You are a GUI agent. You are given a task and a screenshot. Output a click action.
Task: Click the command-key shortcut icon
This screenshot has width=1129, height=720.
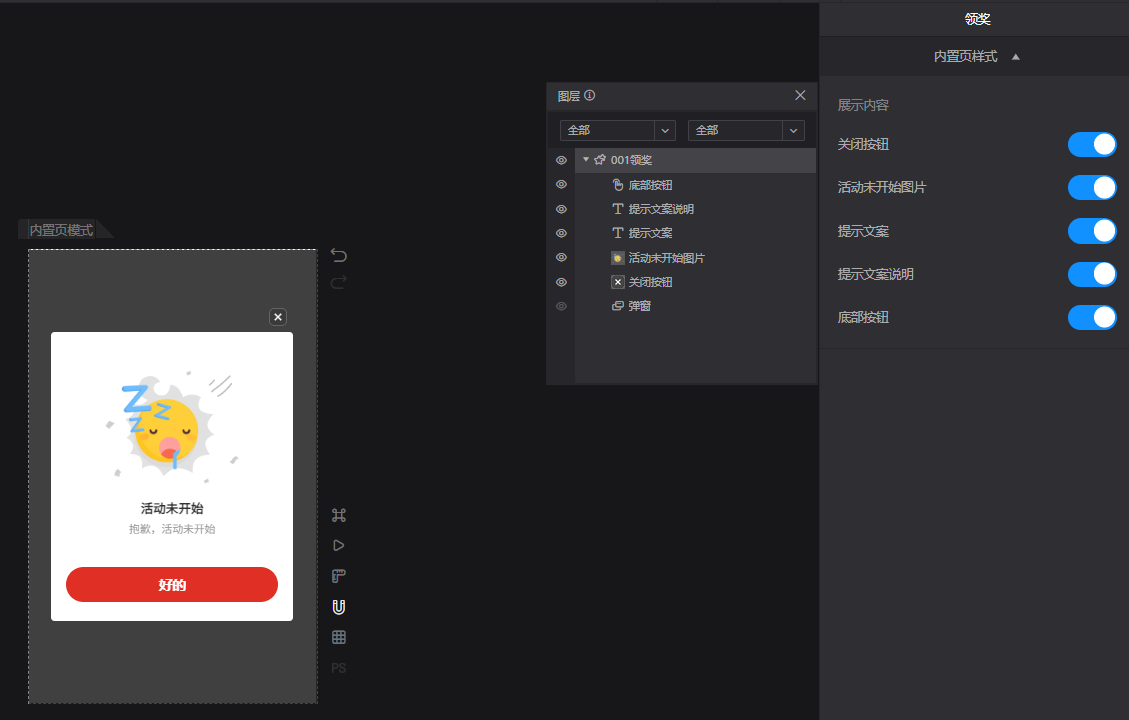[x=338, y=515]
